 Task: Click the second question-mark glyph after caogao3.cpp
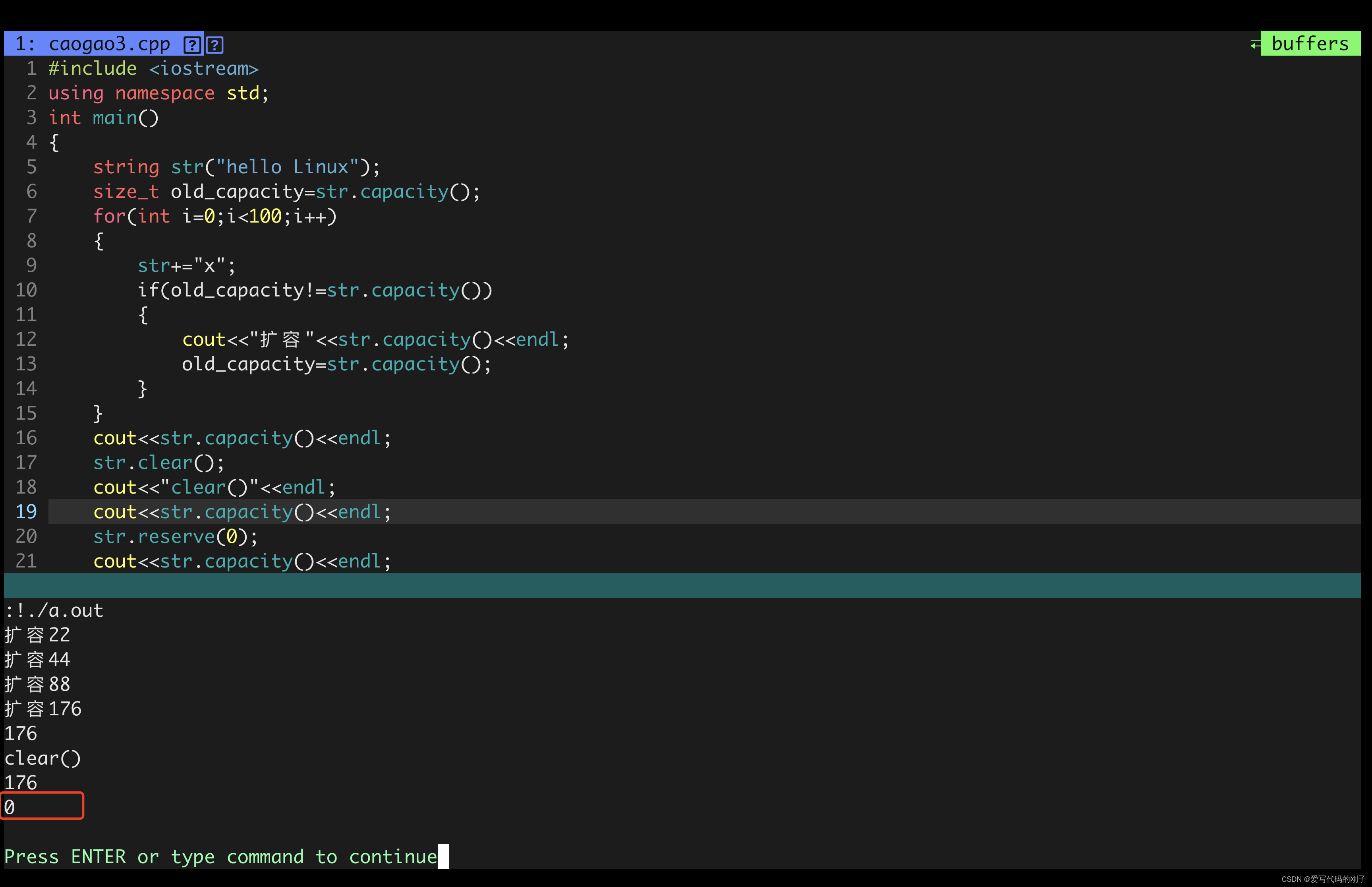pyautogui.click(x=214, y=45)
